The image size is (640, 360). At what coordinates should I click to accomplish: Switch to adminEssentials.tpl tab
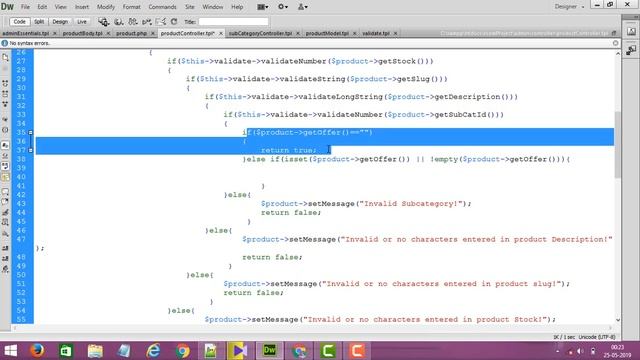pos(25,33)
